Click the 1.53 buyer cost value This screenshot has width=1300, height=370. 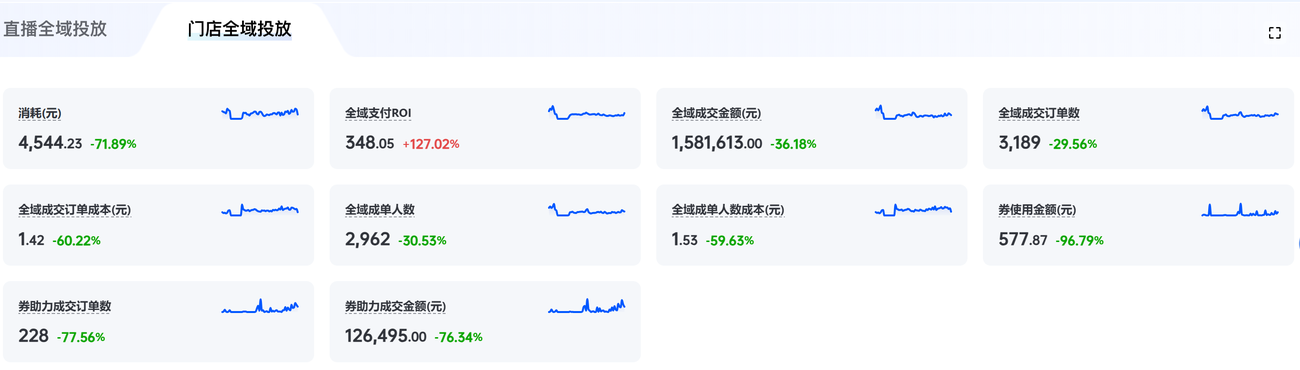(x=685, y=239)
